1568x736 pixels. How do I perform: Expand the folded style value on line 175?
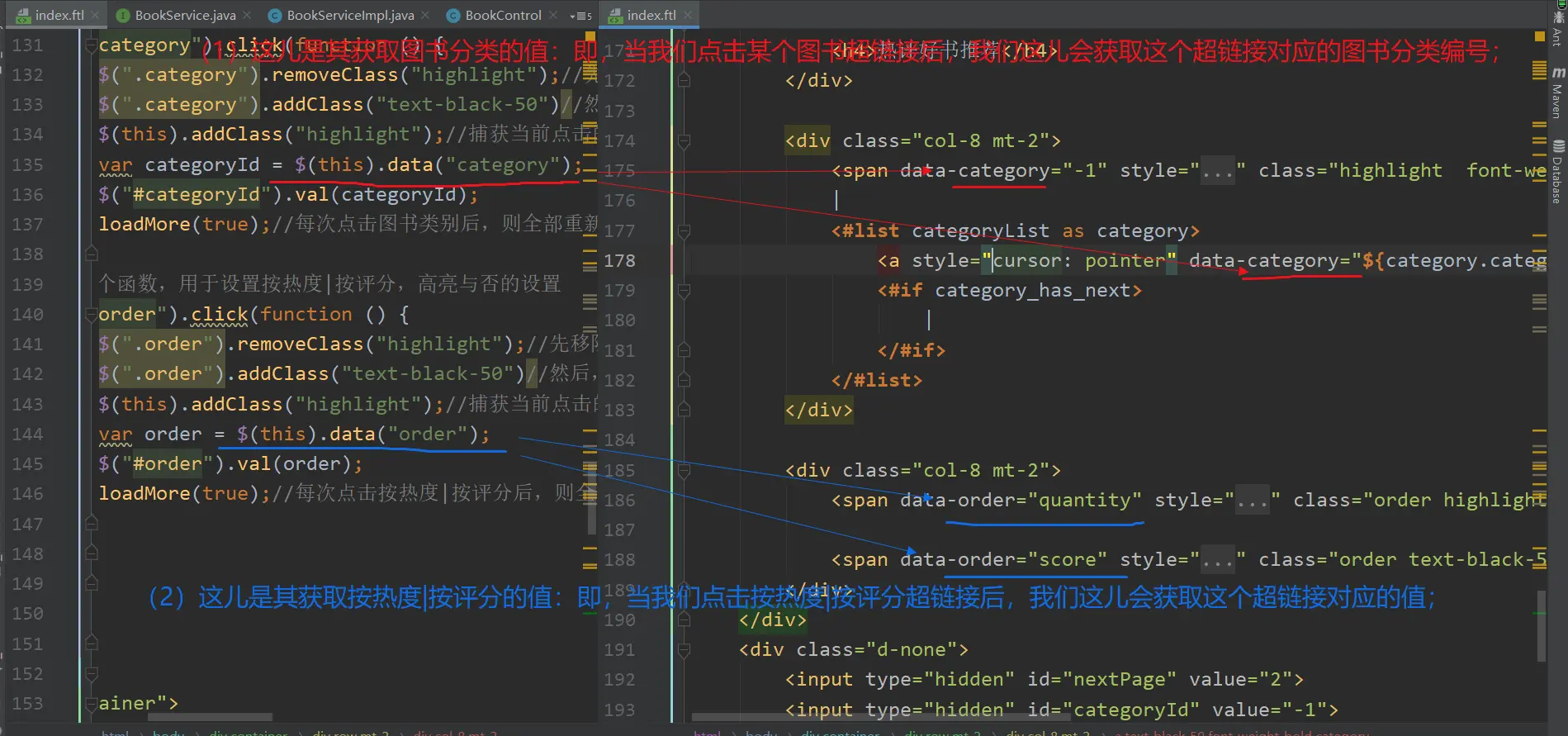[x=1218, y=172]
